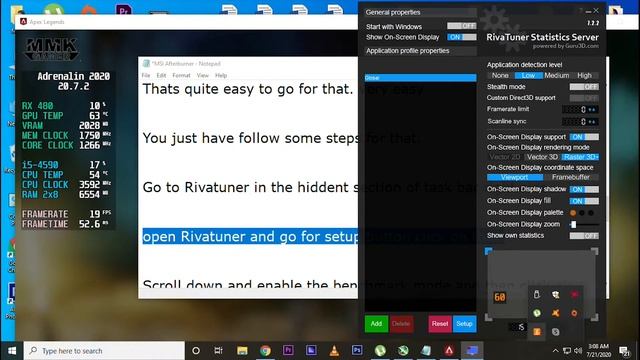640x360 pixels.
Task: Toggle the On-Screen Display fill switch
Action: tap(584, 201)
